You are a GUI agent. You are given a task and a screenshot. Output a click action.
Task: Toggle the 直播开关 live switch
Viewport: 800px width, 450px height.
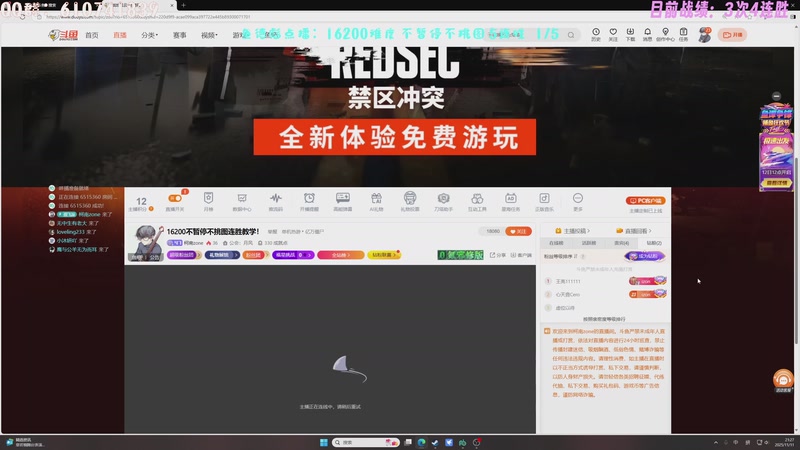[175, 198]
